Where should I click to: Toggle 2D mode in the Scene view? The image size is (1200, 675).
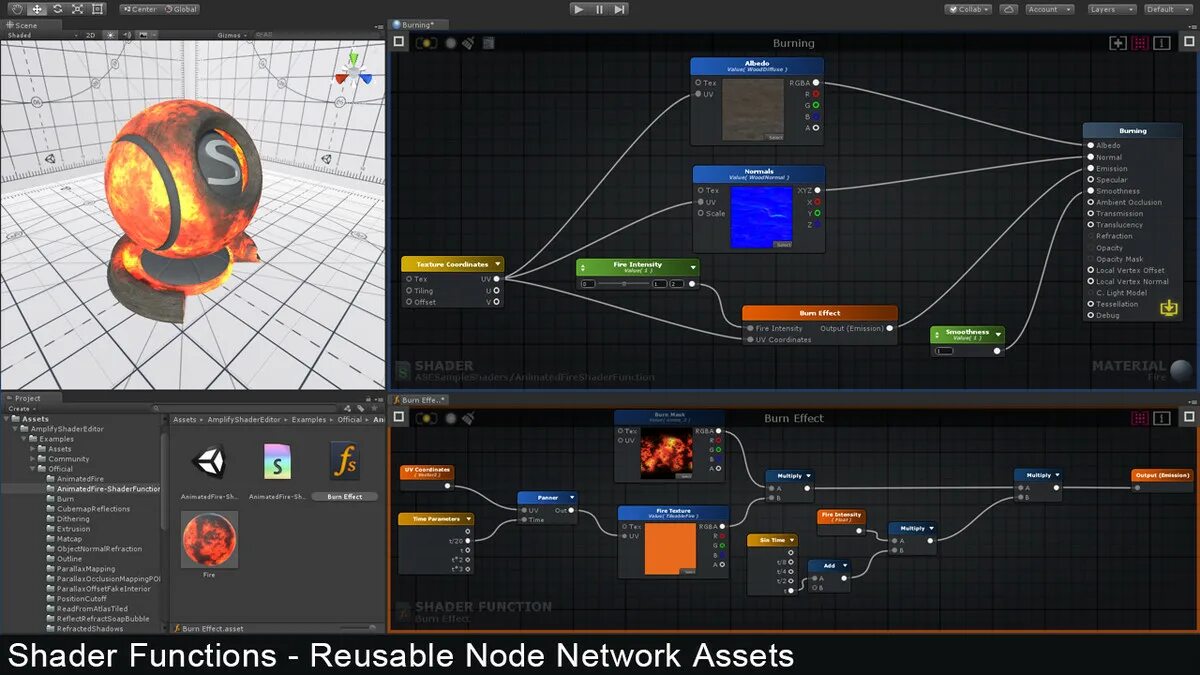91,33
